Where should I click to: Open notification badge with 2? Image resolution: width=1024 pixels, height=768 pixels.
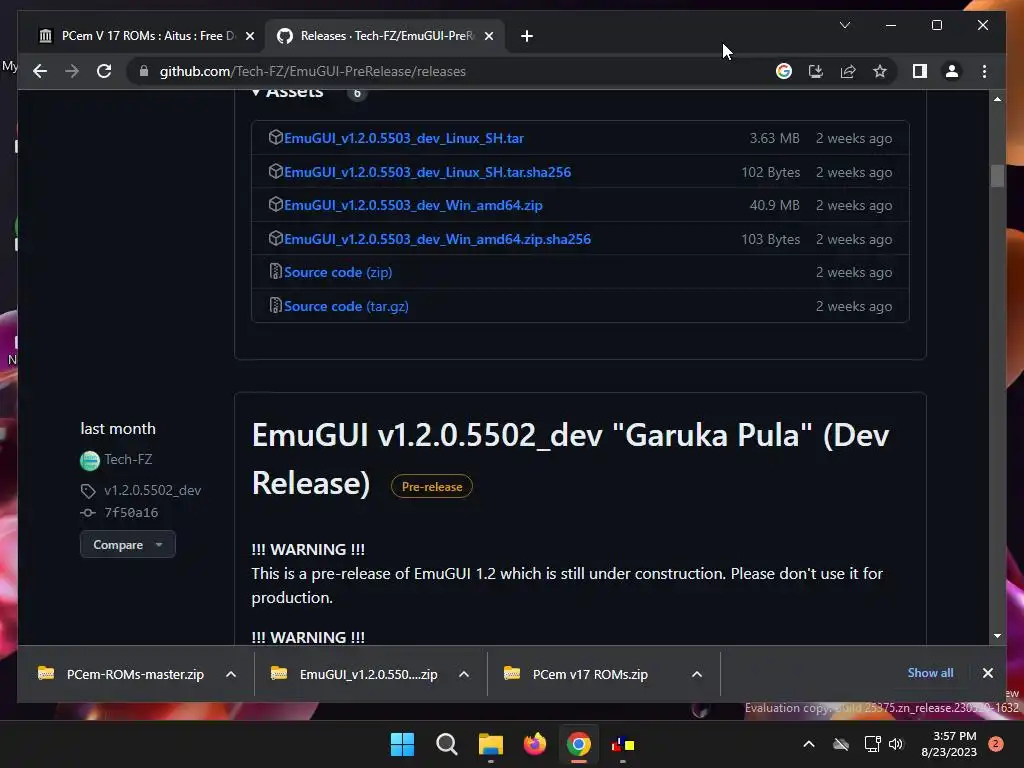996,744
